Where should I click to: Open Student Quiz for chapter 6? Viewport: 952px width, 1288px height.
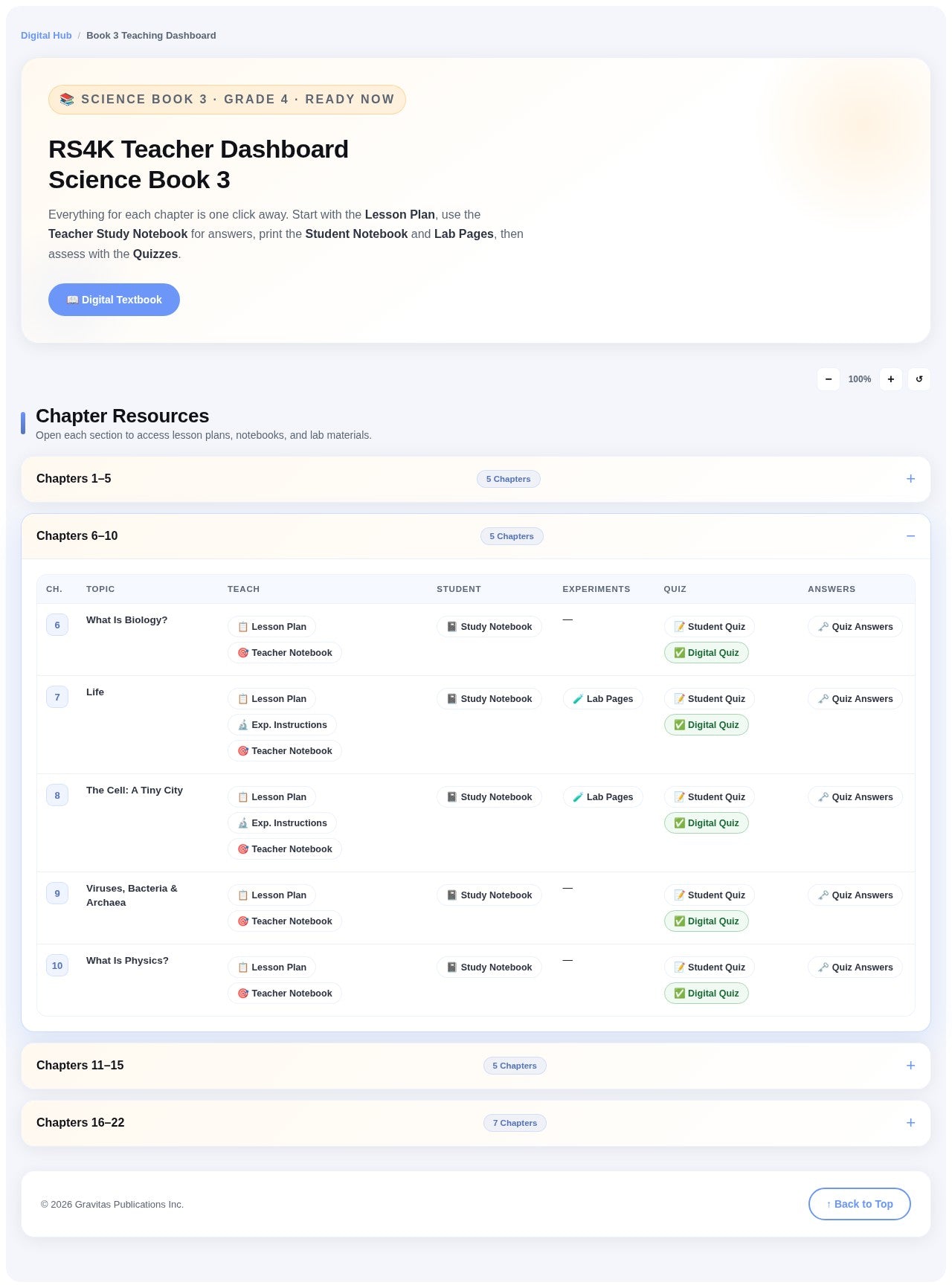coord(710,627)
